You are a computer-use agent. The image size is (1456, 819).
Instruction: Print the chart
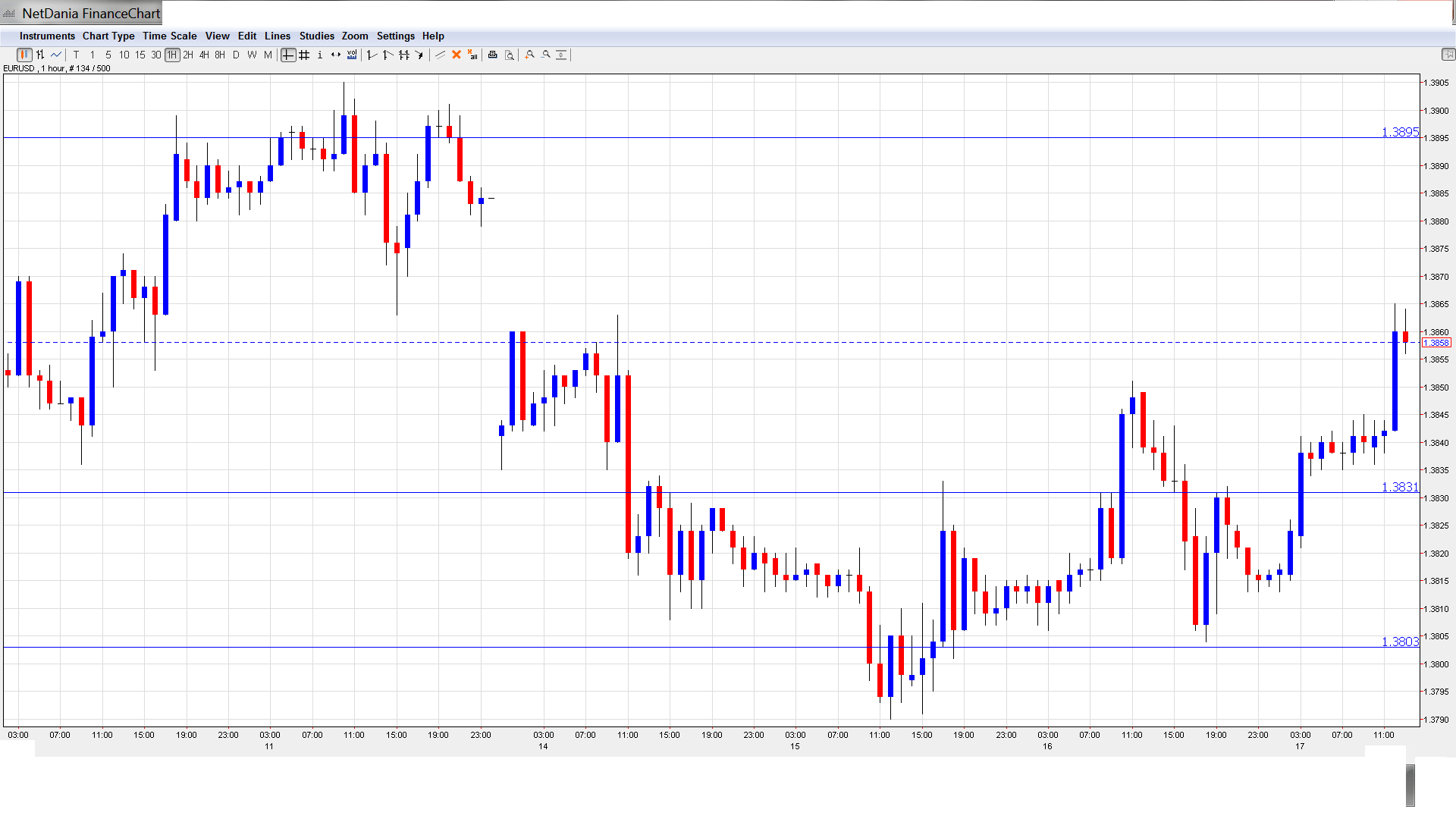point(493,55)
